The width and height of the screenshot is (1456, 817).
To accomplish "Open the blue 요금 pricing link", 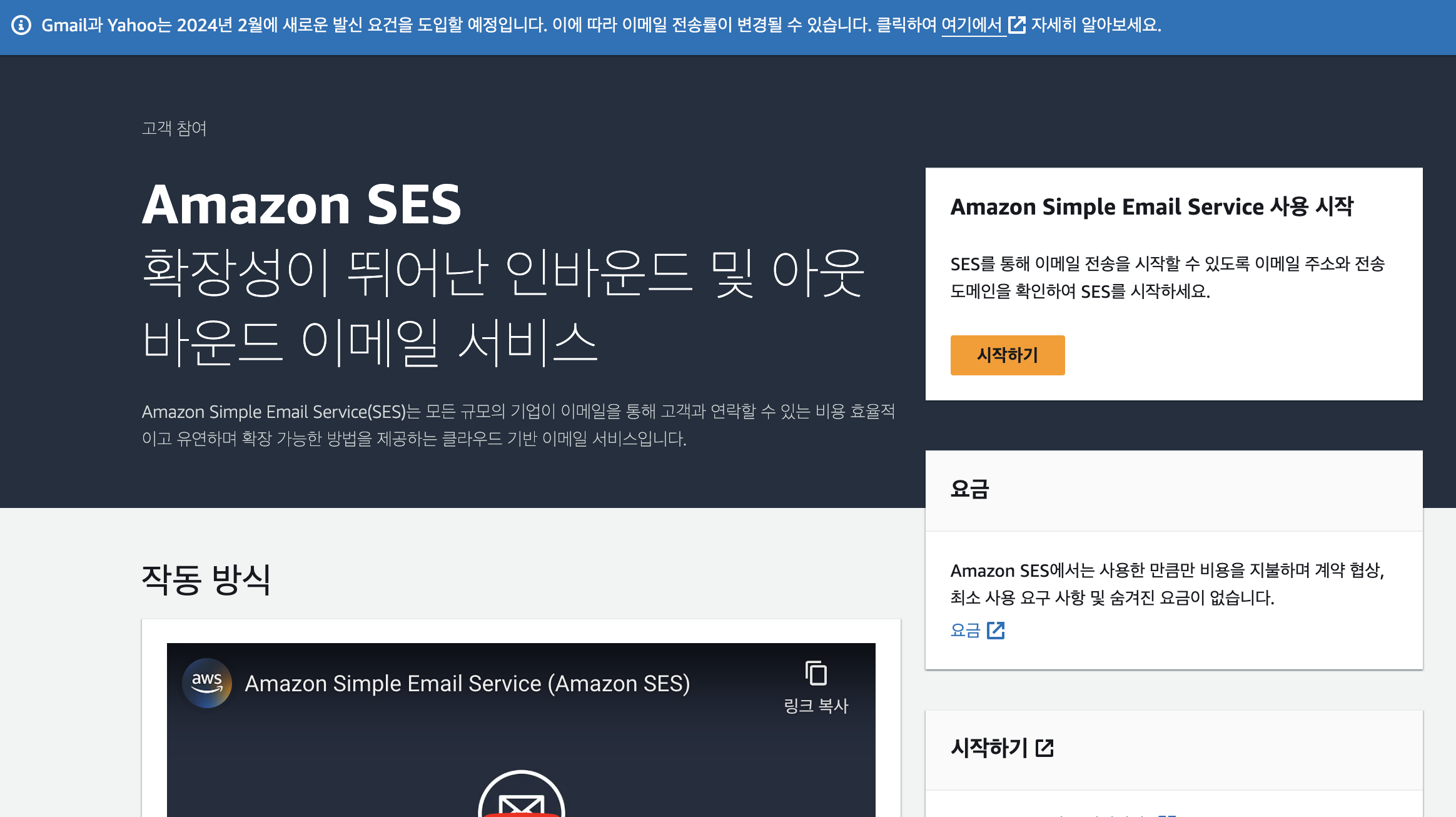I will [965, 631].
